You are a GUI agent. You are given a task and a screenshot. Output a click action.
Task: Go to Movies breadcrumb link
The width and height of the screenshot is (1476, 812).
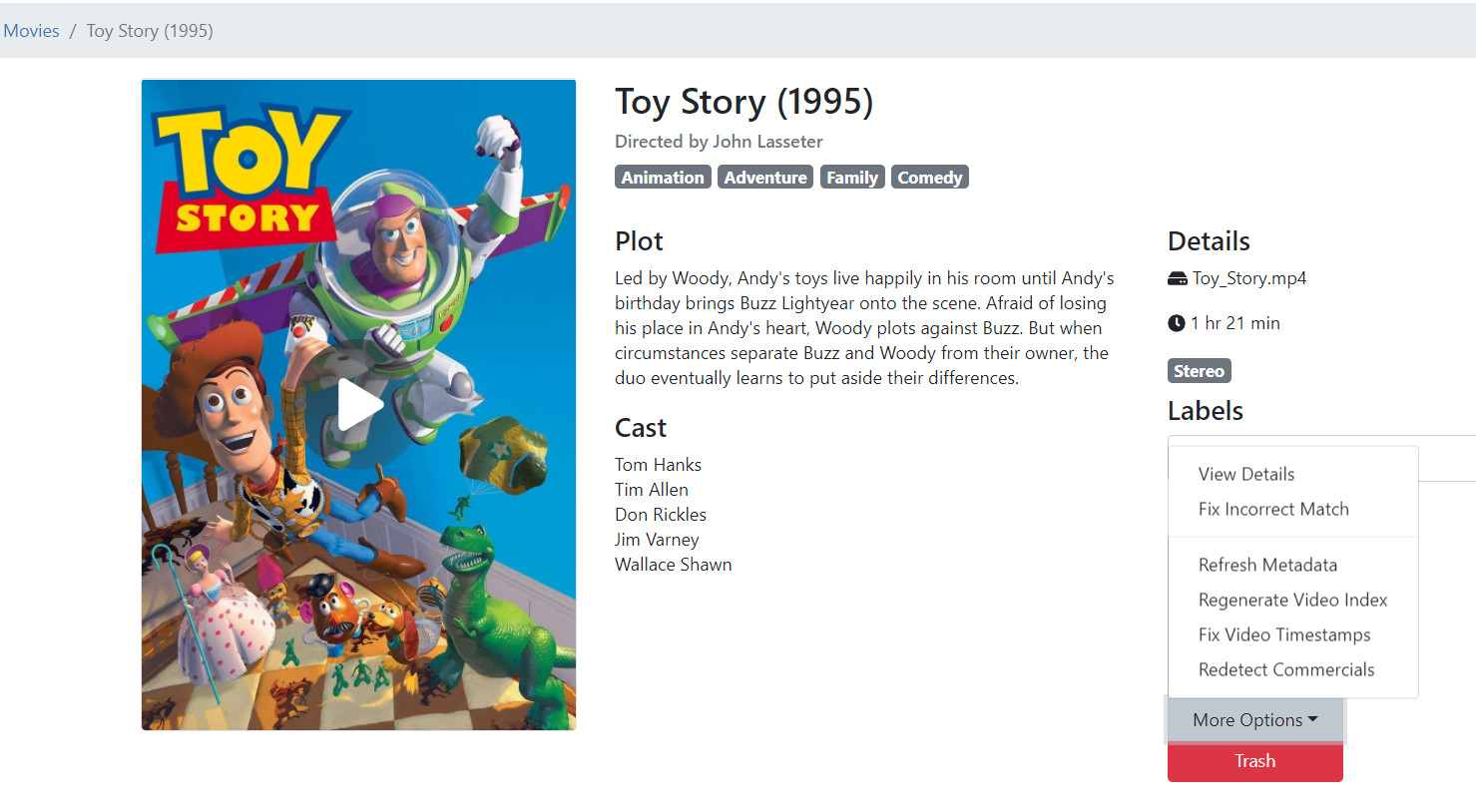point(32,31)
